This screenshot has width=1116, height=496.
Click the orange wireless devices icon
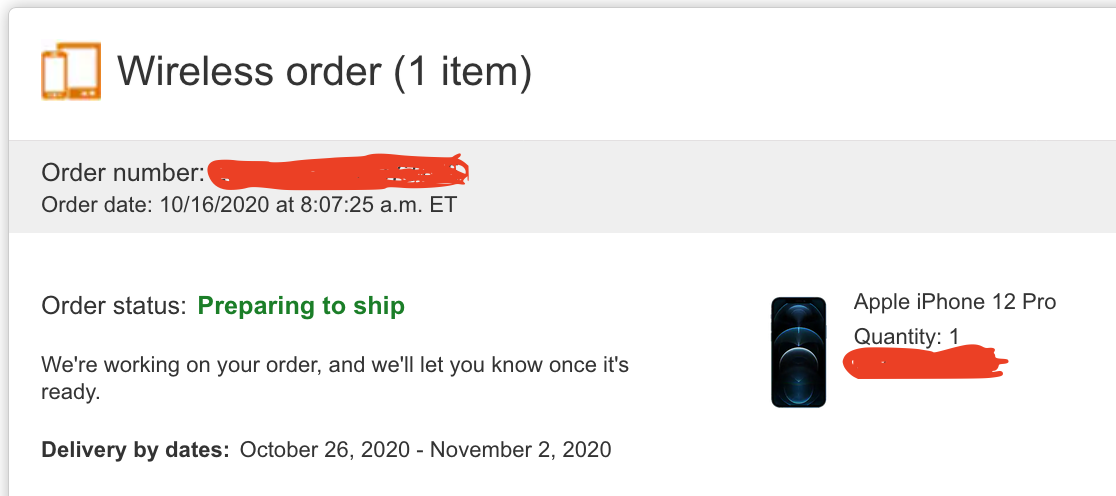pyautogui.click(x=70, y=71)
